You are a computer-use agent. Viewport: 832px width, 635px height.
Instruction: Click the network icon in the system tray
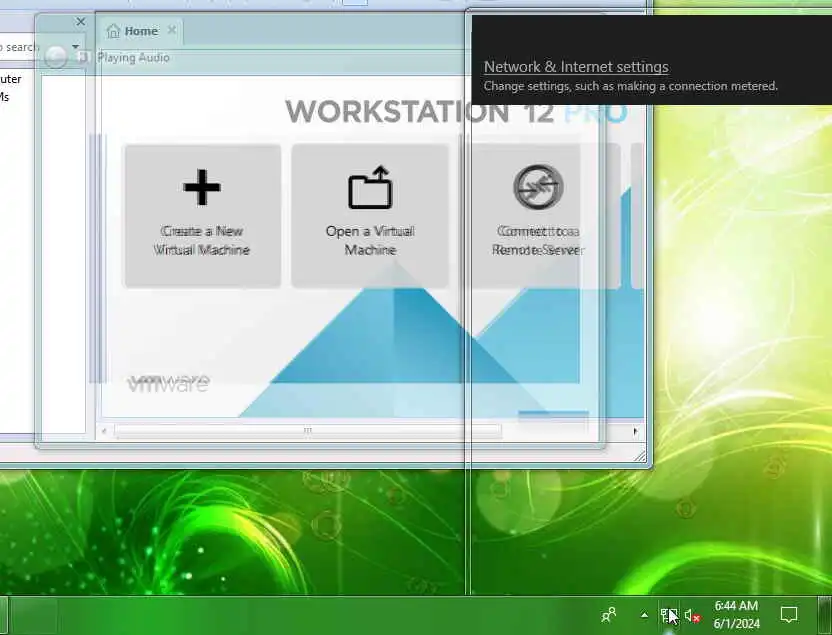pos(668,615)
